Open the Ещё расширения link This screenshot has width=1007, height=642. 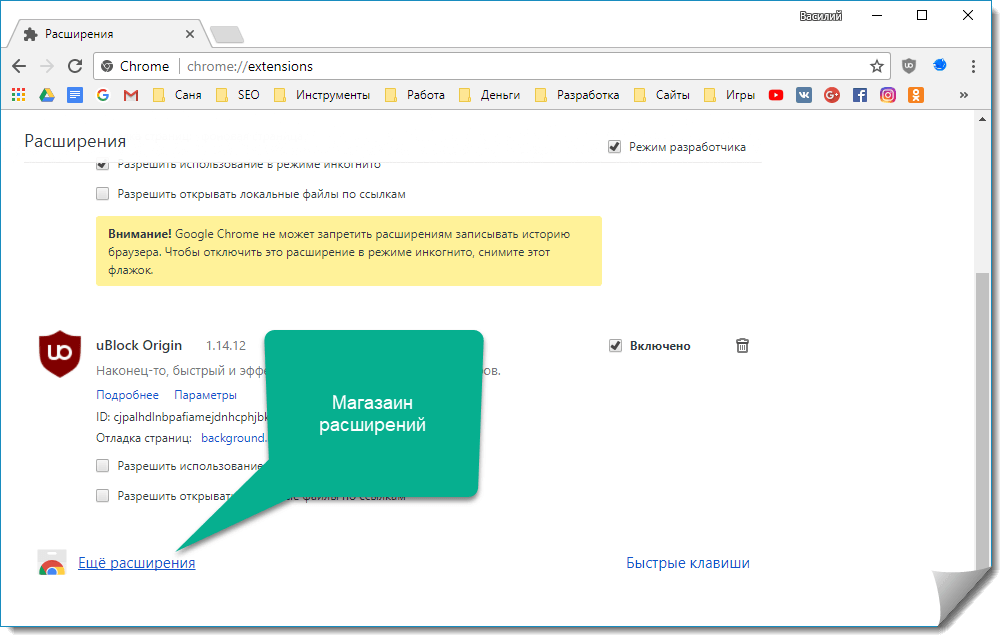click(x=136, y=563)
